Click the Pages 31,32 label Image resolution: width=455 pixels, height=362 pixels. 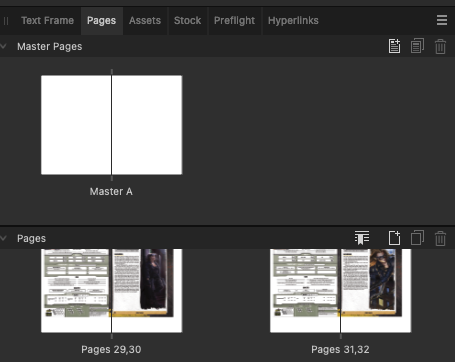340,349
